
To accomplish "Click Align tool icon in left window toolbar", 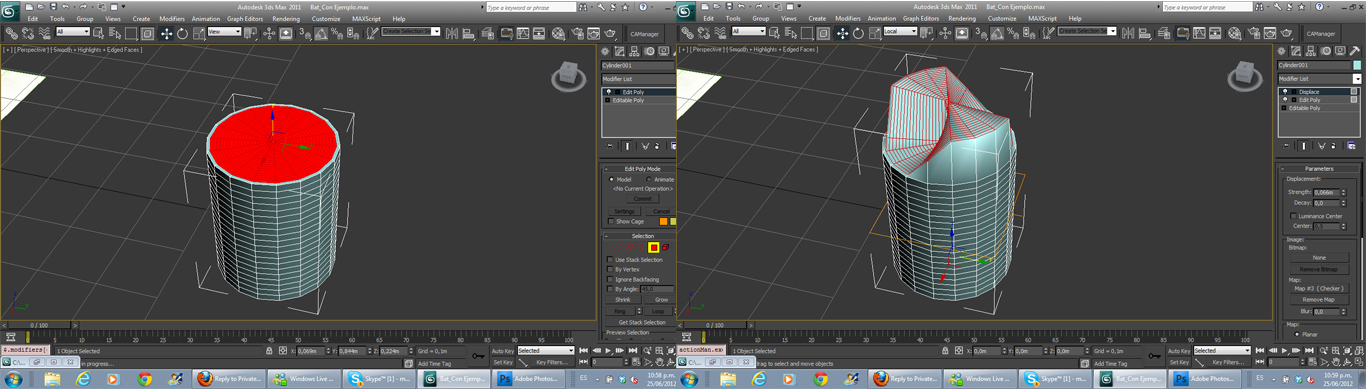I will [468, 33].
